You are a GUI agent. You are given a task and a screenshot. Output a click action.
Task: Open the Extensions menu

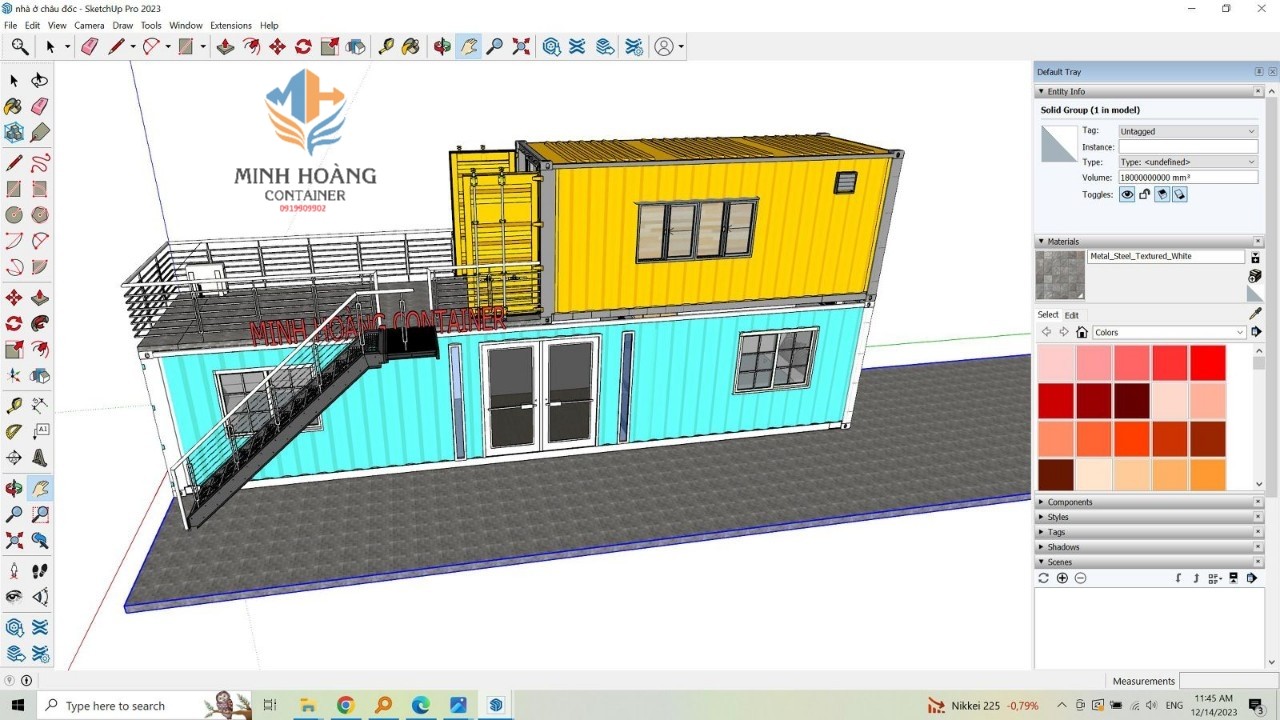click(230, 25)
